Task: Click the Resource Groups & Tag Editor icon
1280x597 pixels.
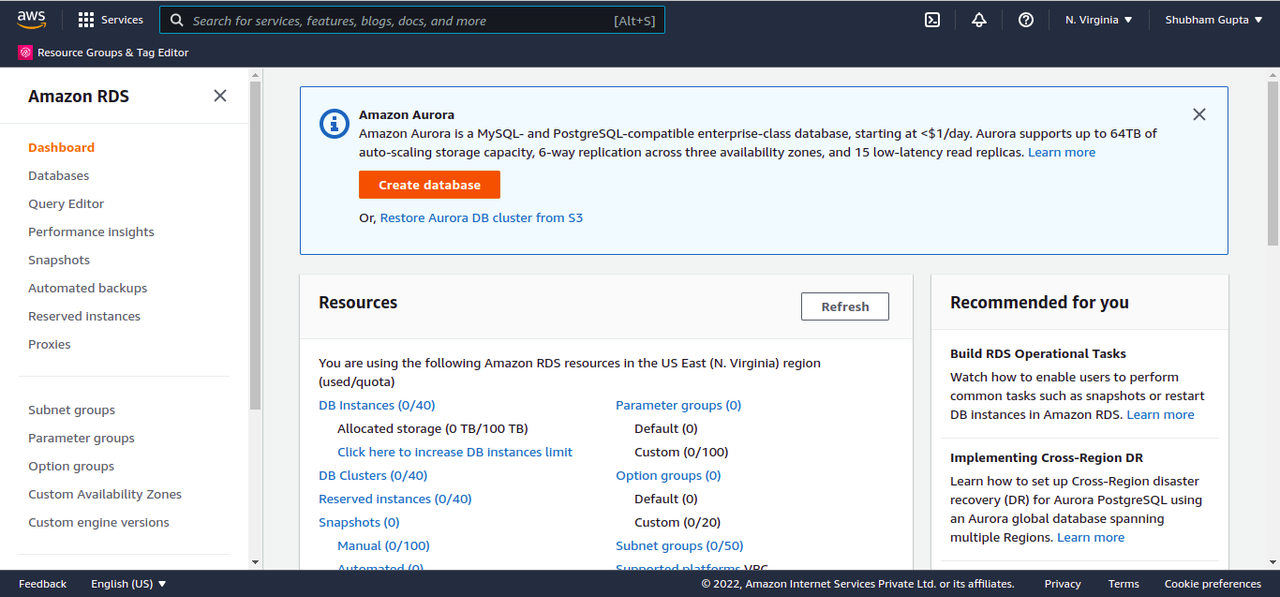Action: tap(25, 52)
